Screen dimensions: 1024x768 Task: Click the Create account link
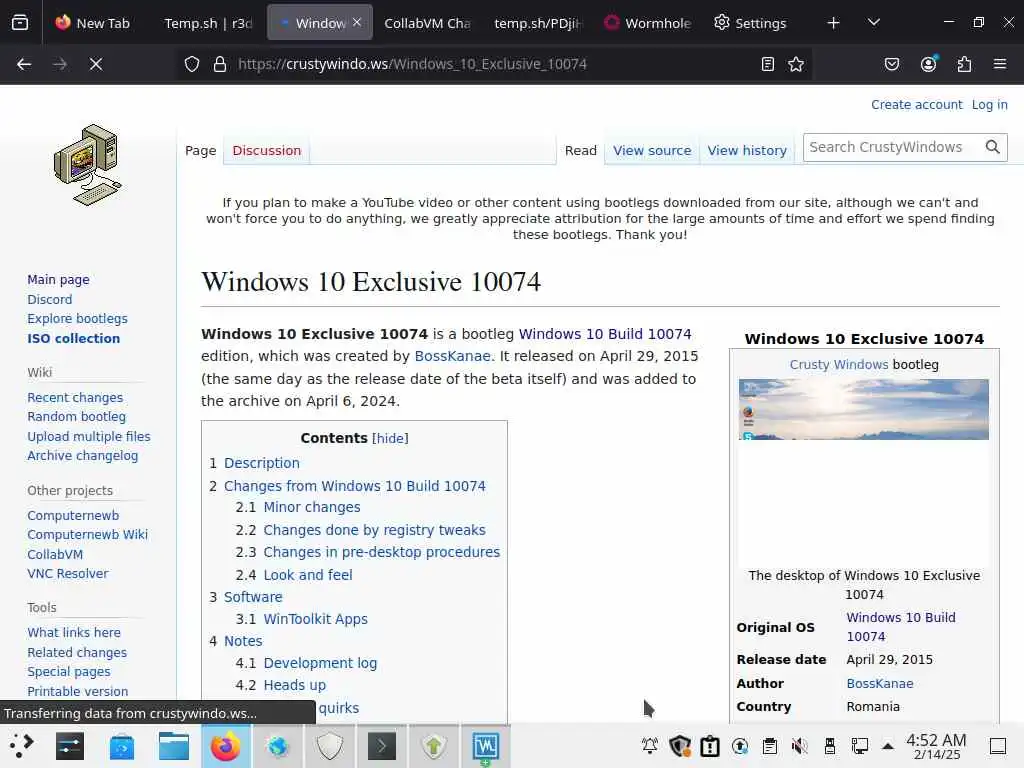tap(916, 104)
